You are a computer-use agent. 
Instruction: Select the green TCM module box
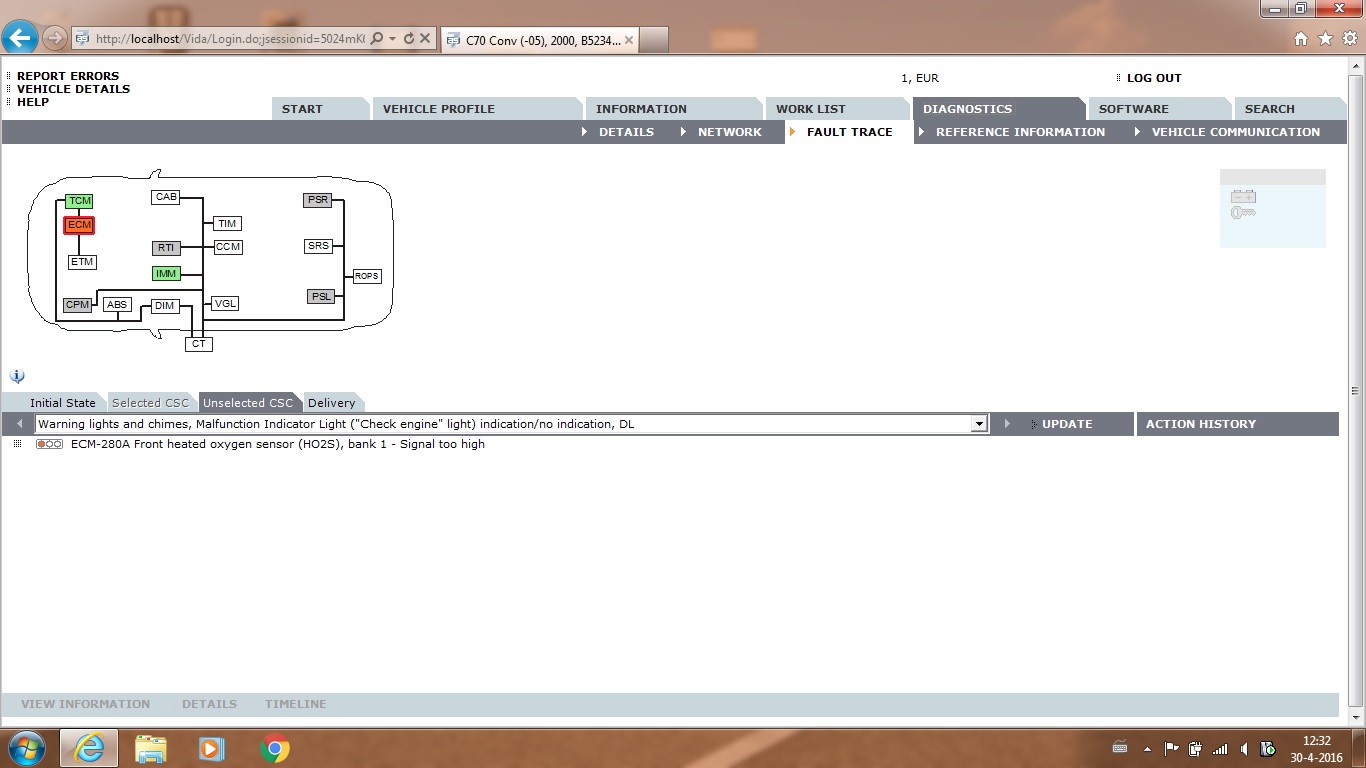click(x=79, y=201)
